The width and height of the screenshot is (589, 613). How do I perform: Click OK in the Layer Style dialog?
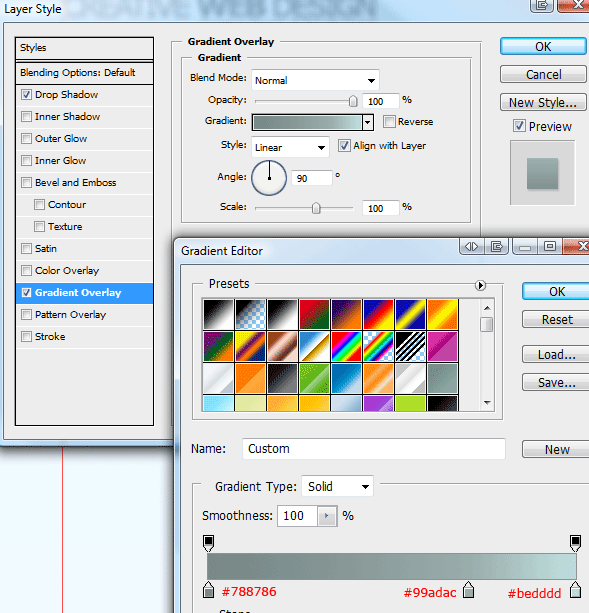(x=543, y=47)
